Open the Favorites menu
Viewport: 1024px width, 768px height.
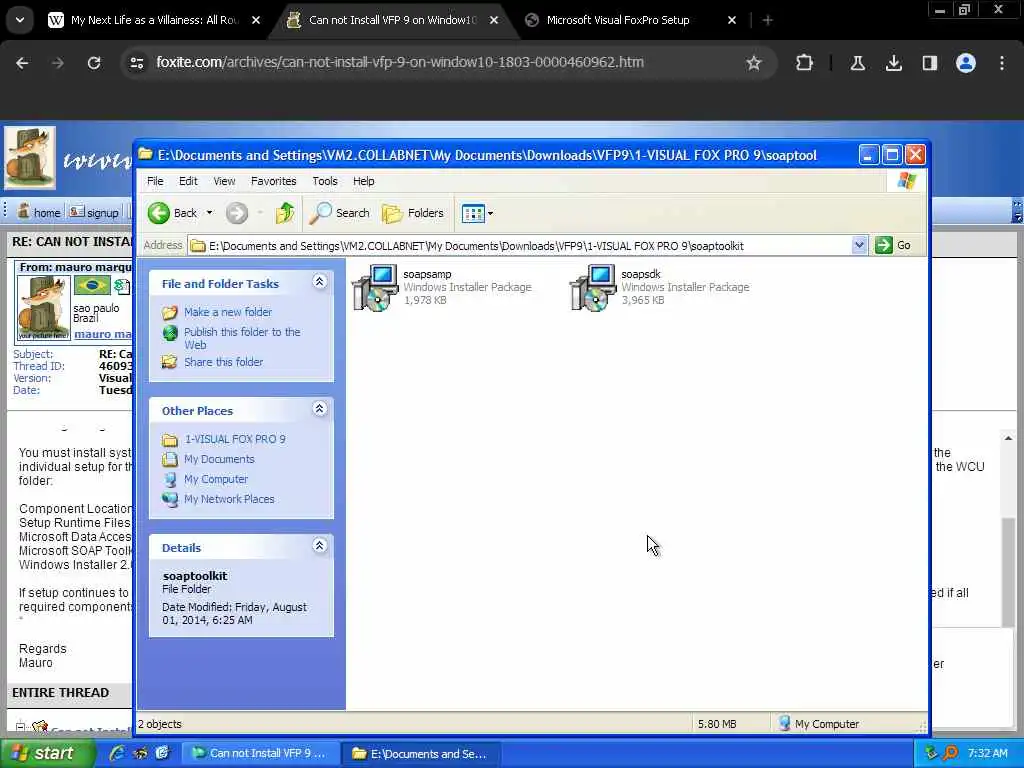(x=274, y=181)
